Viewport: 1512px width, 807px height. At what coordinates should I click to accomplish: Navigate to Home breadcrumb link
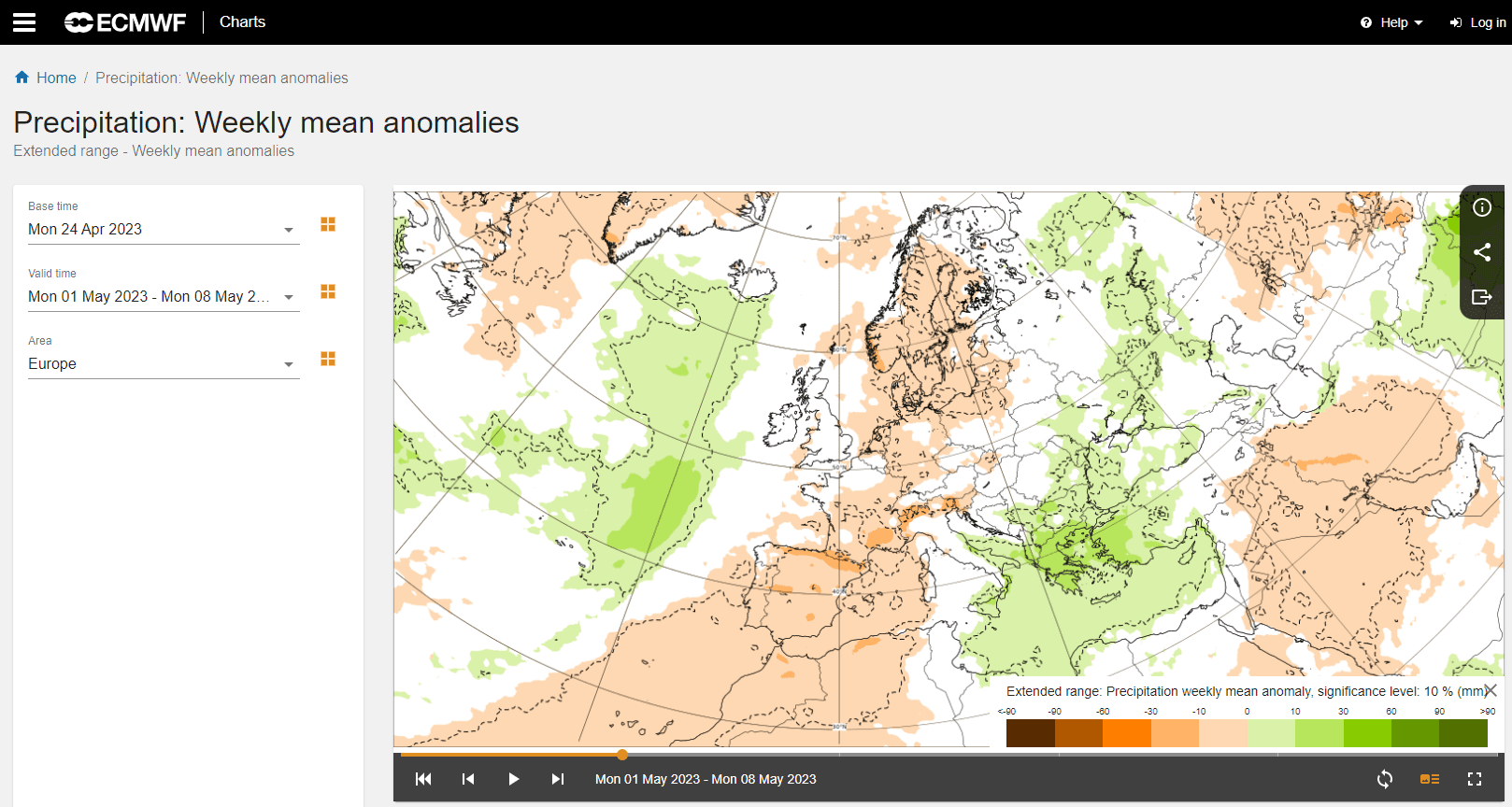click(56, 78)
